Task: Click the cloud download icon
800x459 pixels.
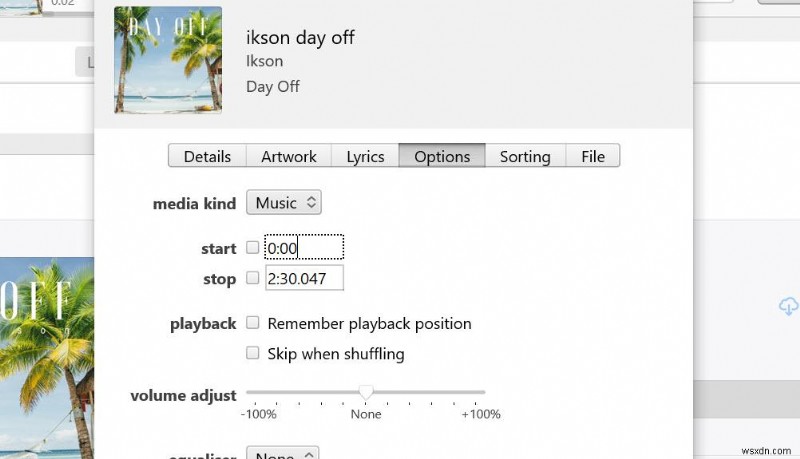Action: pyautogui.click(x=788, y=306)
